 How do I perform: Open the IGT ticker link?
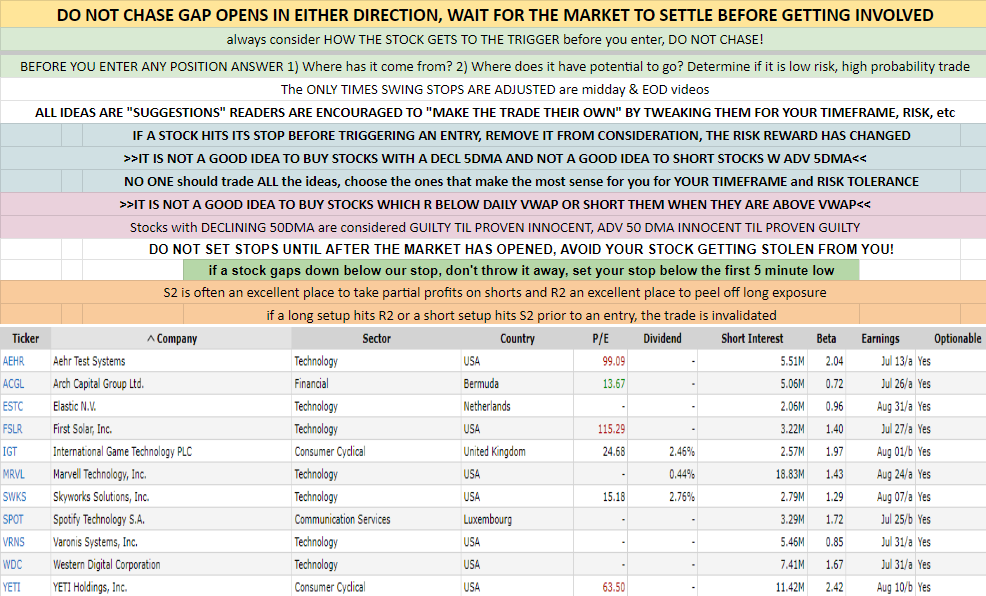(10, 451)
